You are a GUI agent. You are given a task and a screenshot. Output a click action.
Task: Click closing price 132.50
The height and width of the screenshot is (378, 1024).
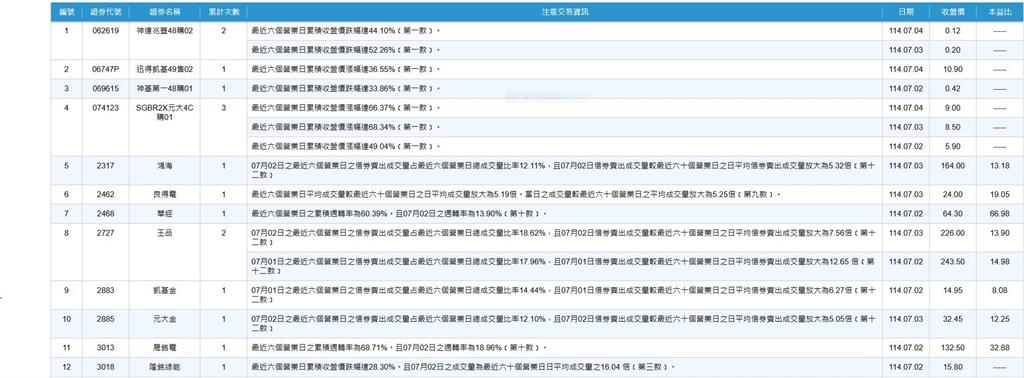(952, 348)
